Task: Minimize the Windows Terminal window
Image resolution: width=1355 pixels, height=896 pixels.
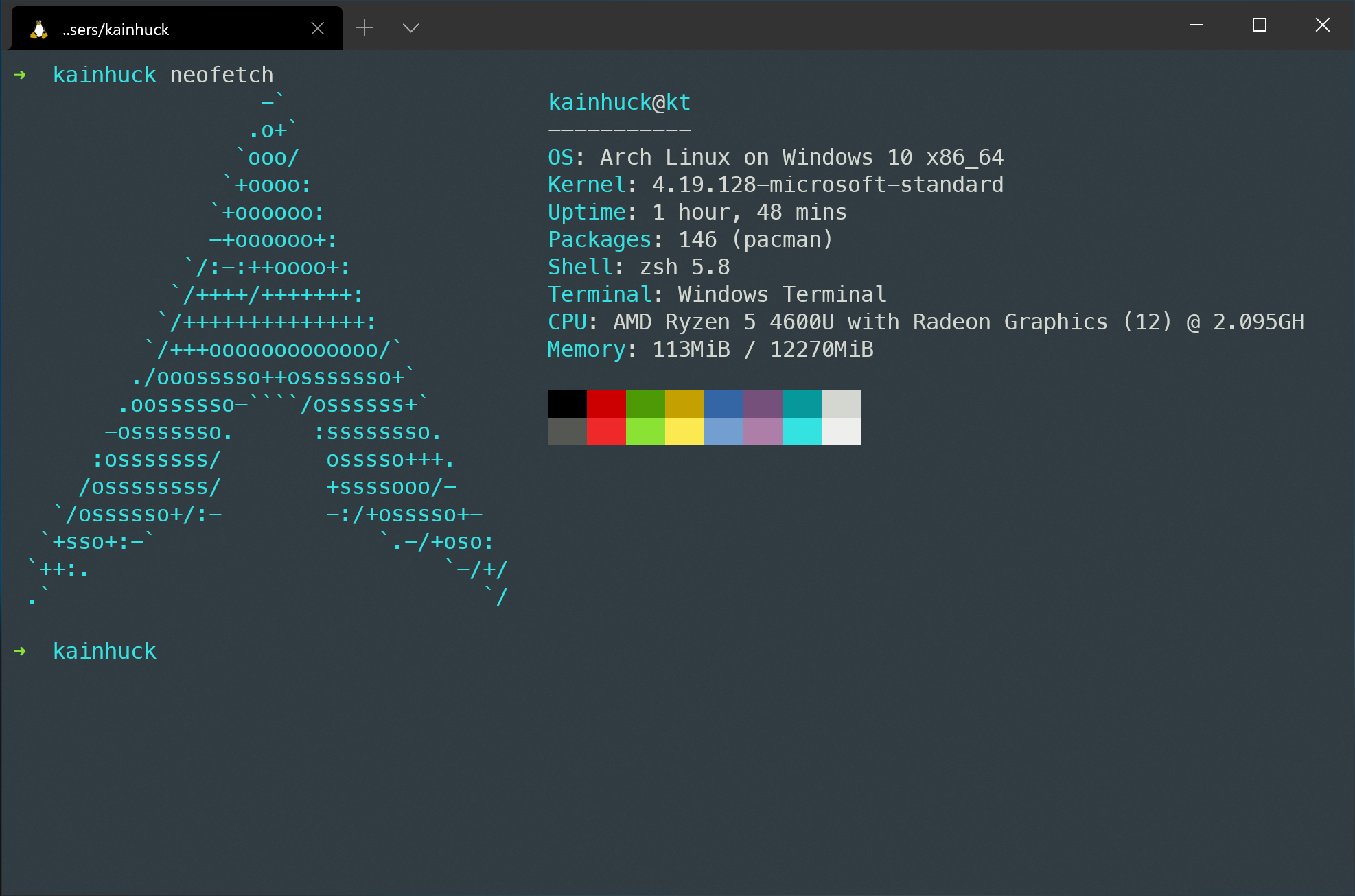Action: tap(1196, 25)
